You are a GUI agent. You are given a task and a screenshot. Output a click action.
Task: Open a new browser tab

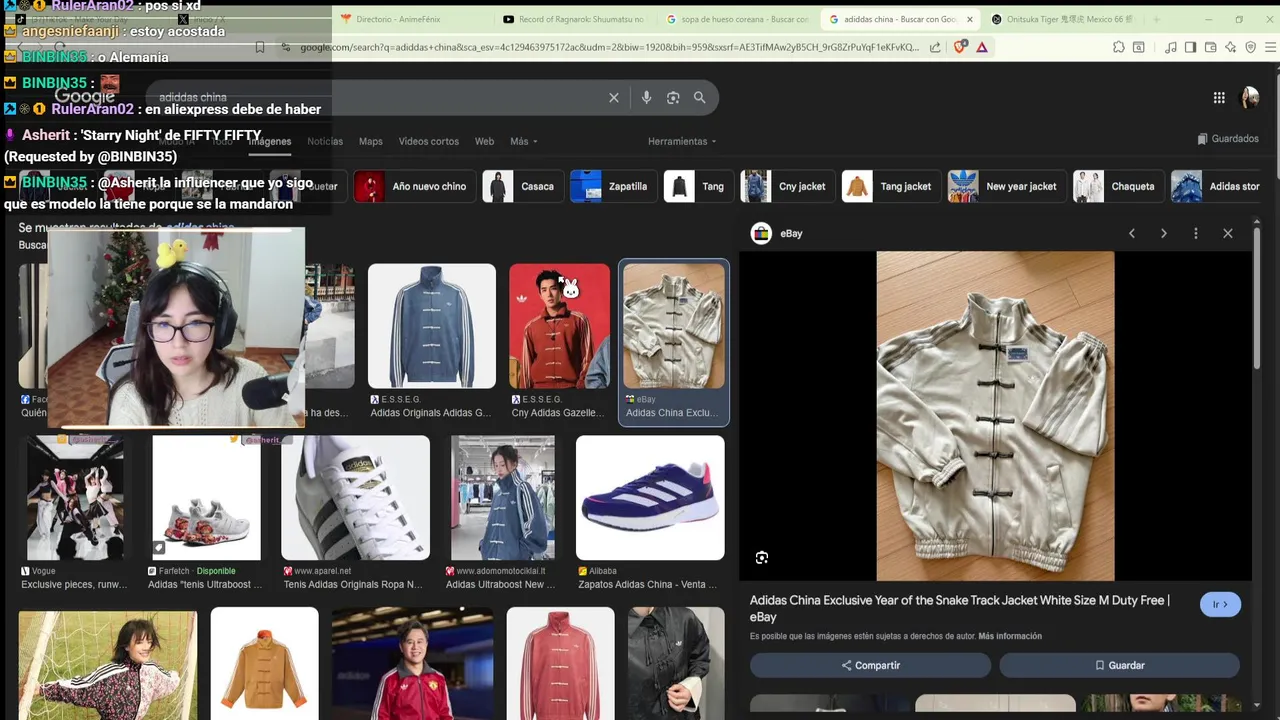(x=1156, y=19)
